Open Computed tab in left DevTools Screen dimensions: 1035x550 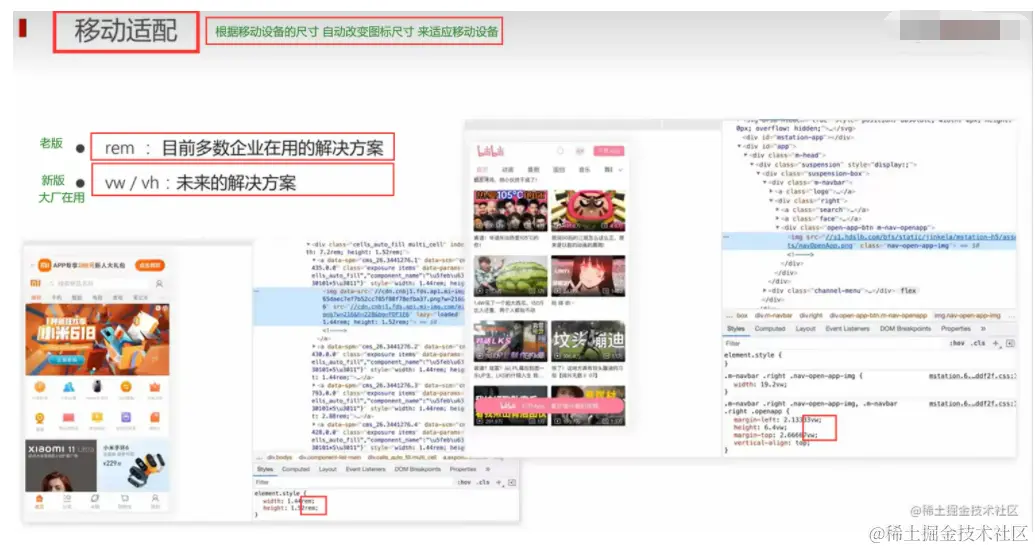[296, 469]
